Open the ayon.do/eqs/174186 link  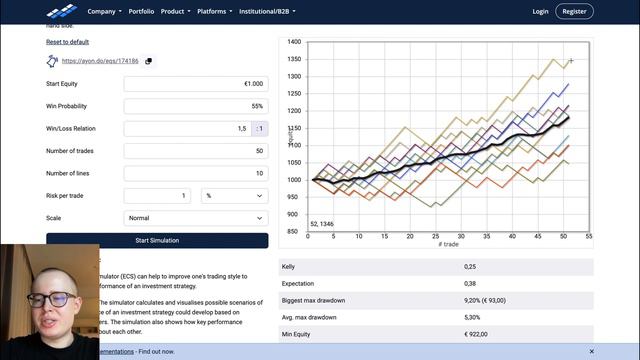100,61
